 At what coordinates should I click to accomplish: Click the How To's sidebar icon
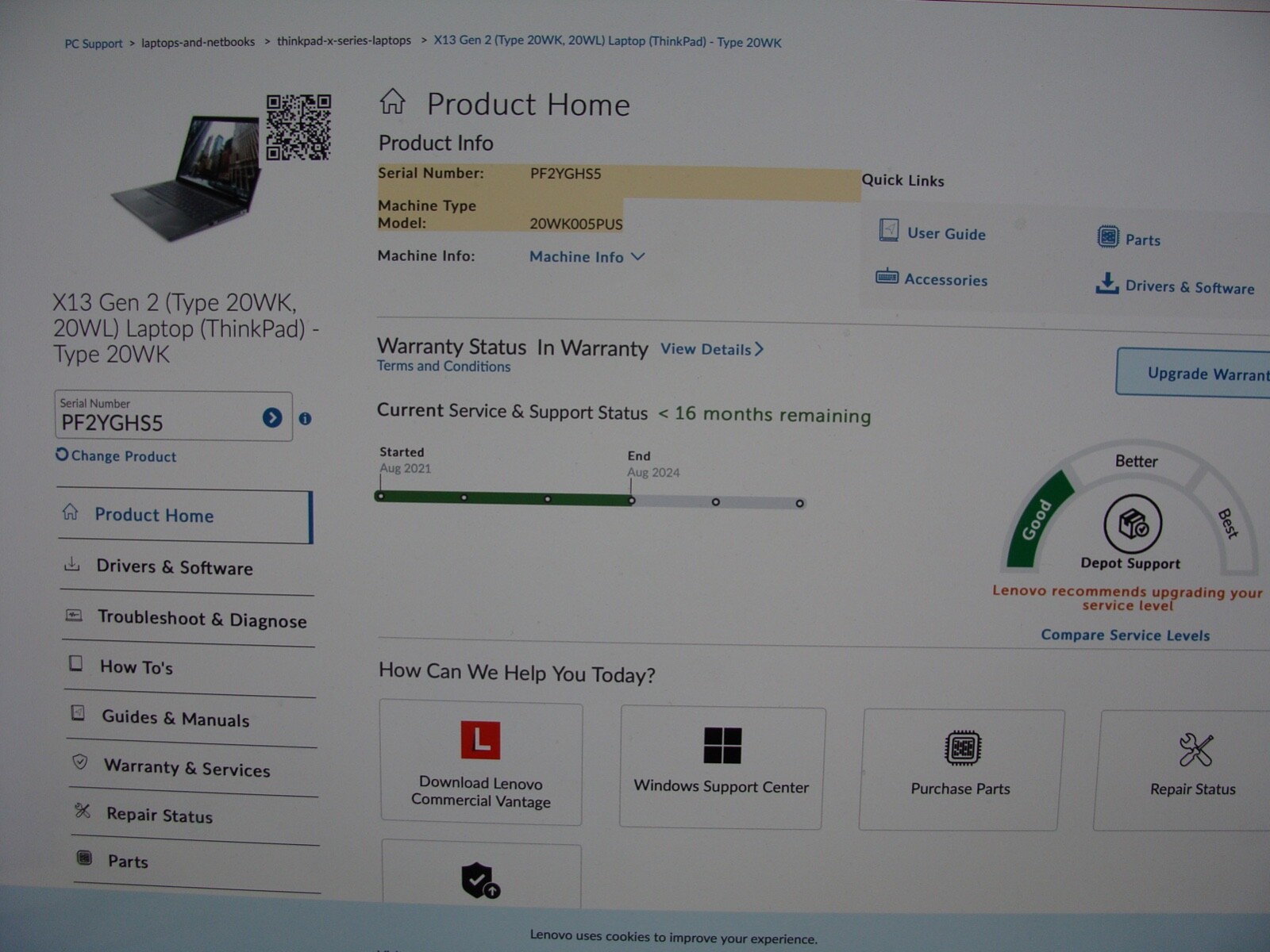(75, 663)
